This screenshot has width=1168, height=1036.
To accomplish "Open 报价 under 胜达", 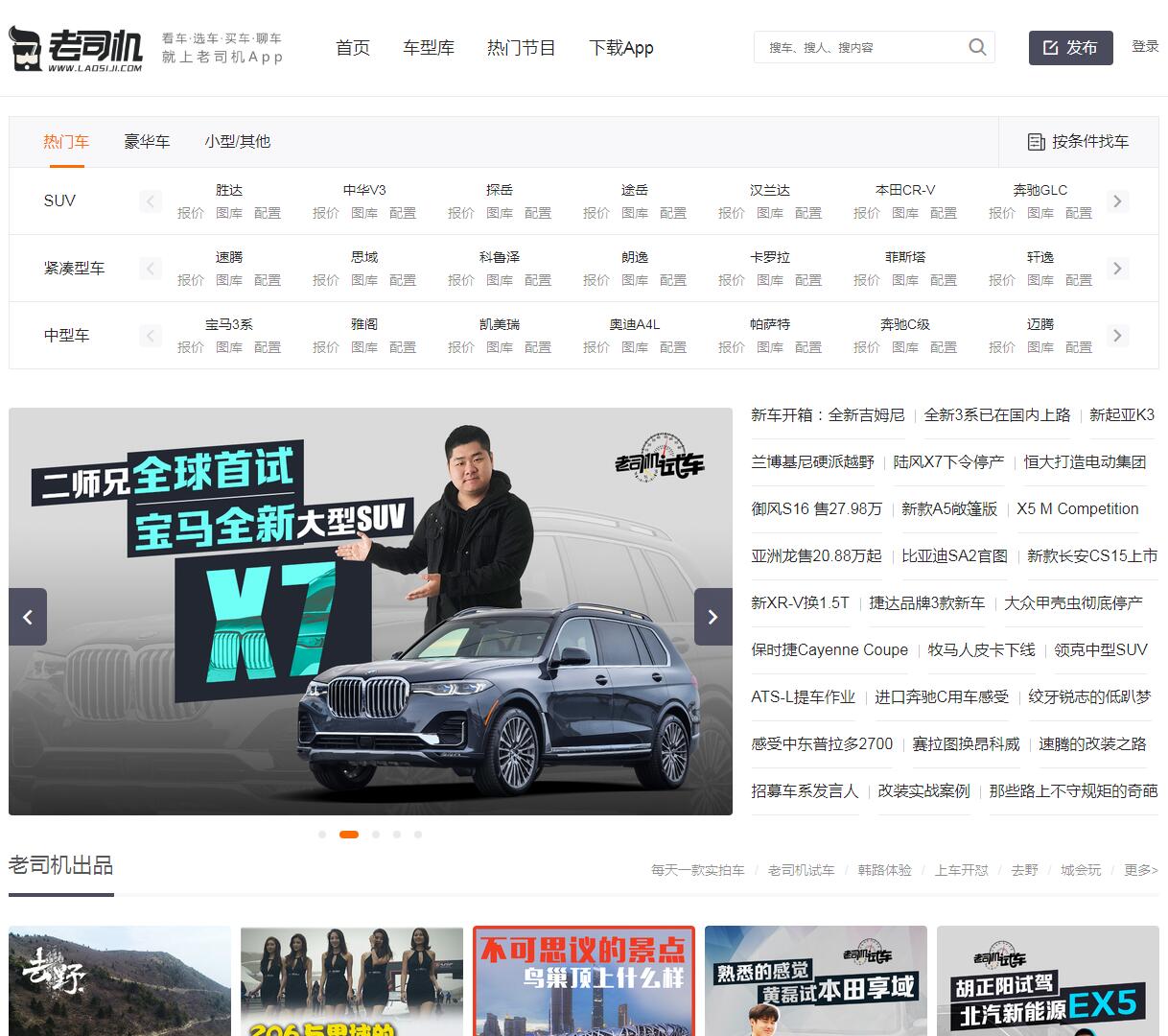I will (x=191, y=213).
